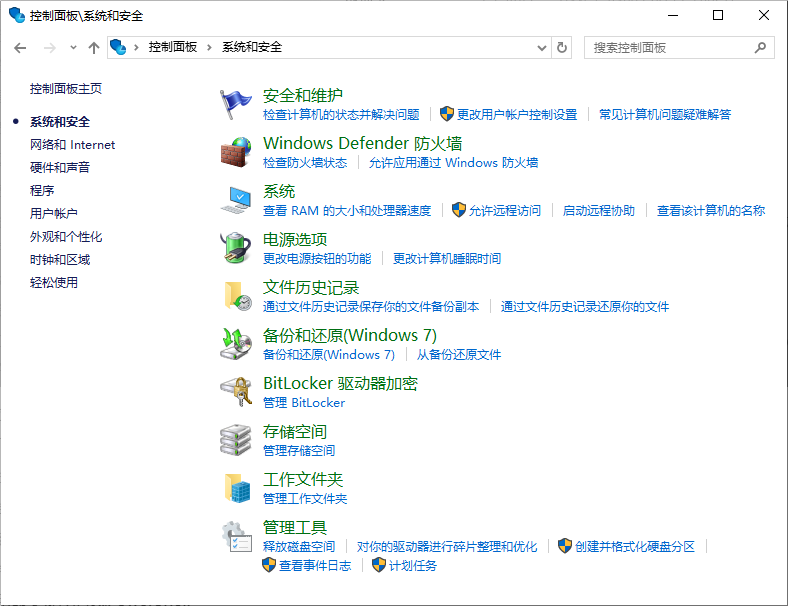Open 外观和个性化 category
Viewport: 788px width, 606px height.
66,237
